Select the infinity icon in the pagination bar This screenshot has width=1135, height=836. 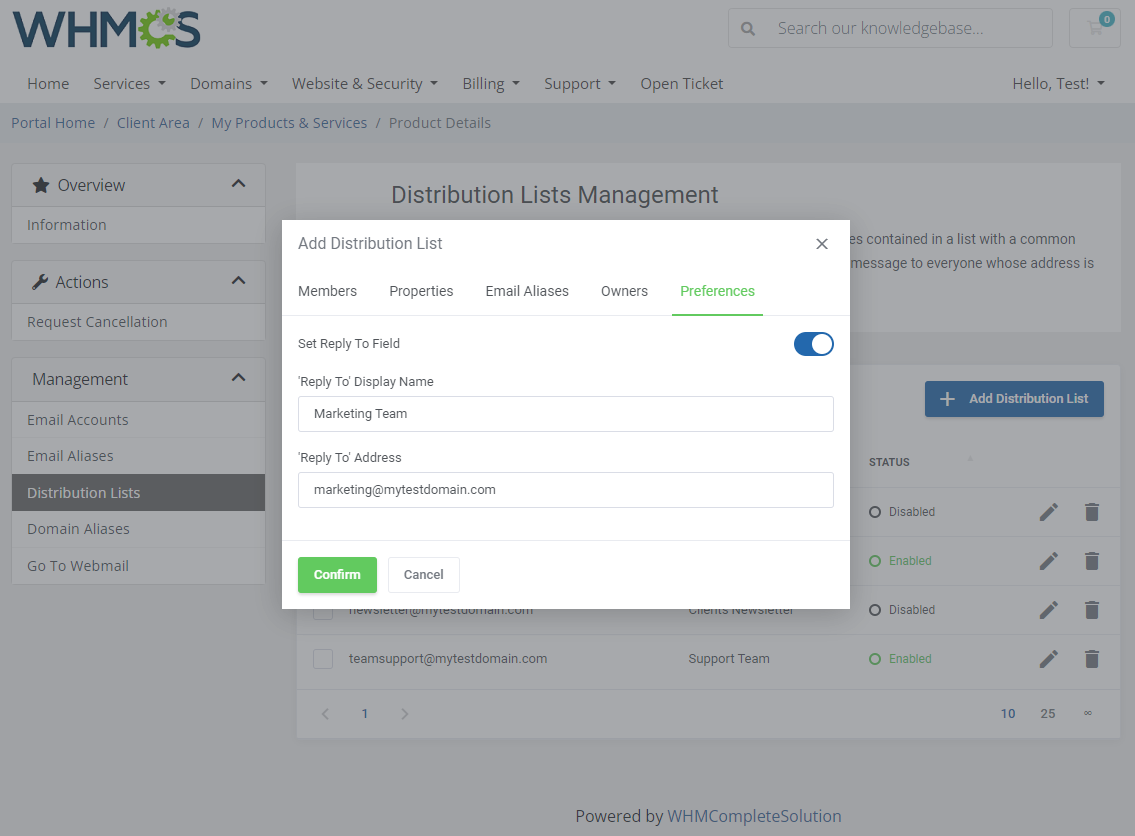1088,713
